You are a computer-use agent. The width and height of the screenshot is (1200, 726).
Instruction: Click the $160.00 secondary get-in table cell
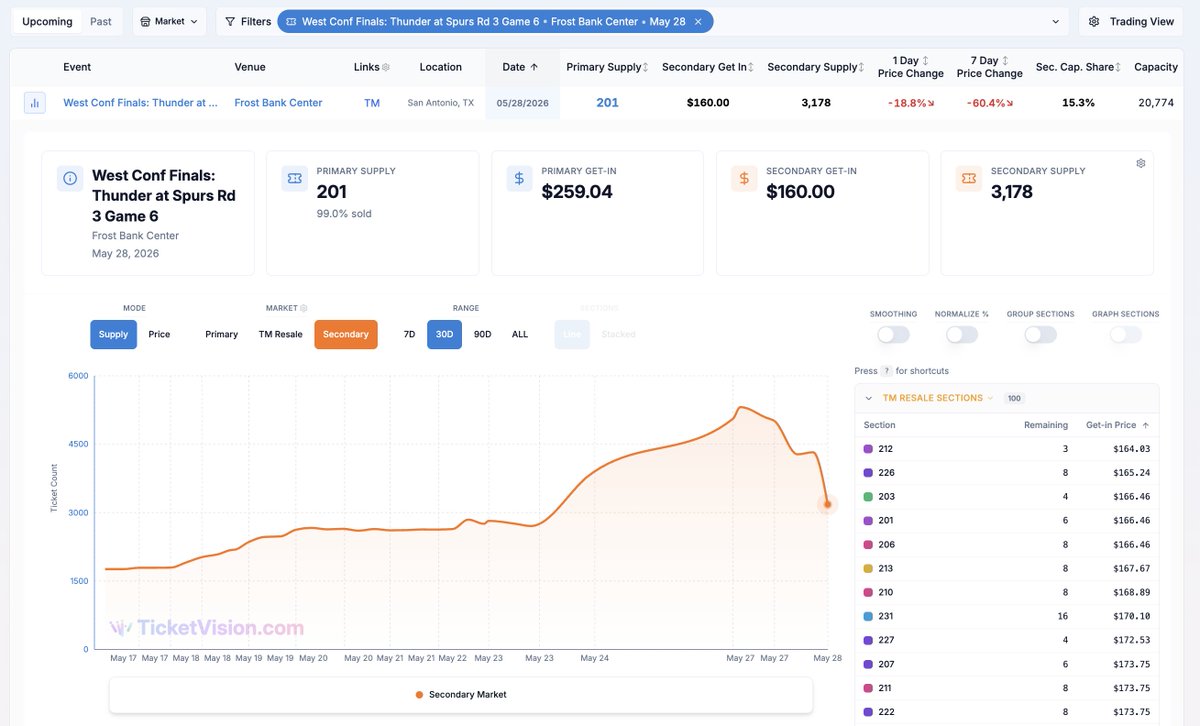coord(708,103)
